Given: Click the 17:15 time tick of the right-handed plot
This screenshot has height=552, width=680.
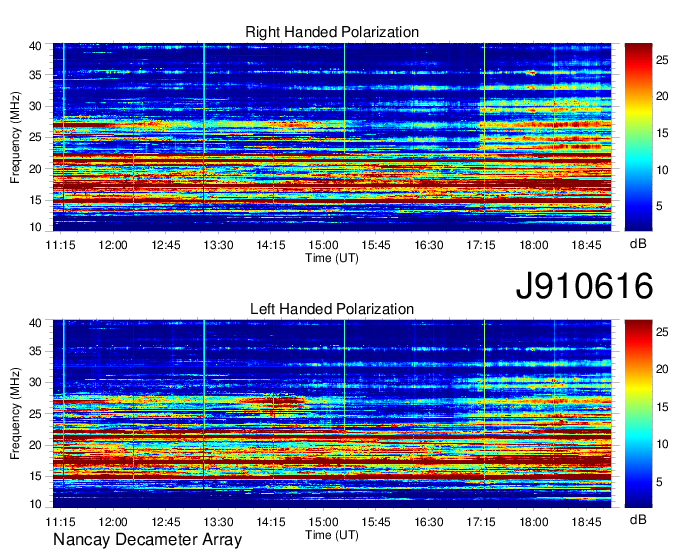Looking at the screenshot, I should click(x=481, y=245).
